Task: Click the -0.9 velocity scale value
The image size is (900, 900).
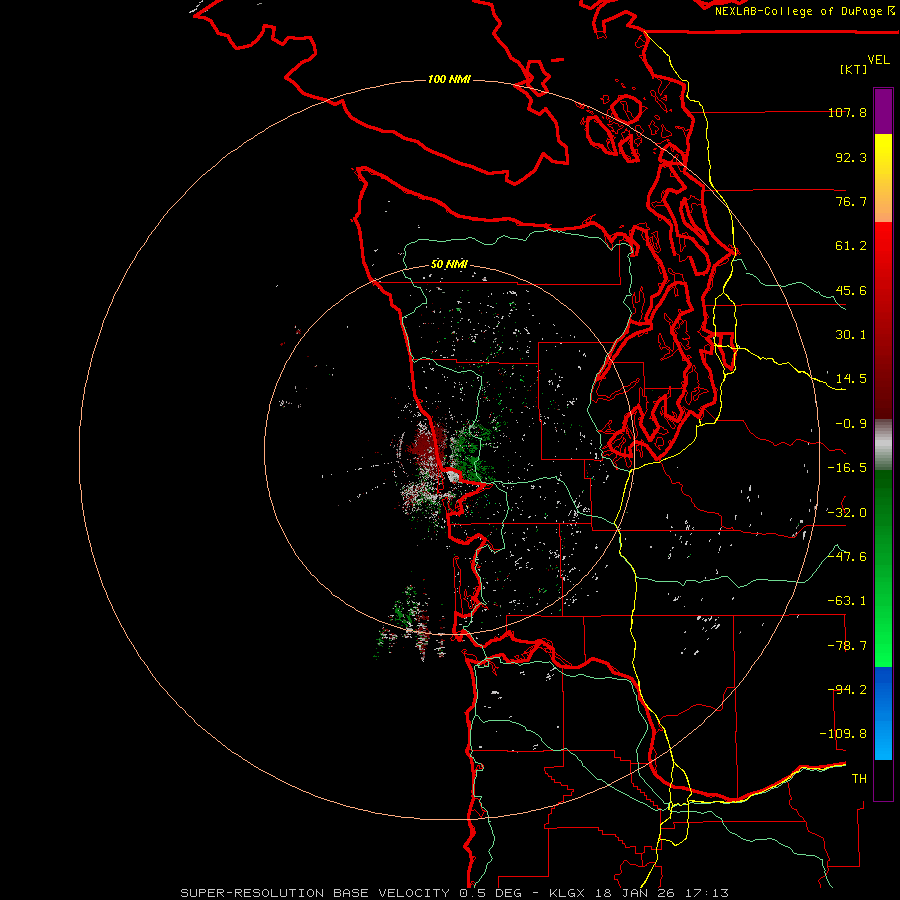Action: click(851, 424)
